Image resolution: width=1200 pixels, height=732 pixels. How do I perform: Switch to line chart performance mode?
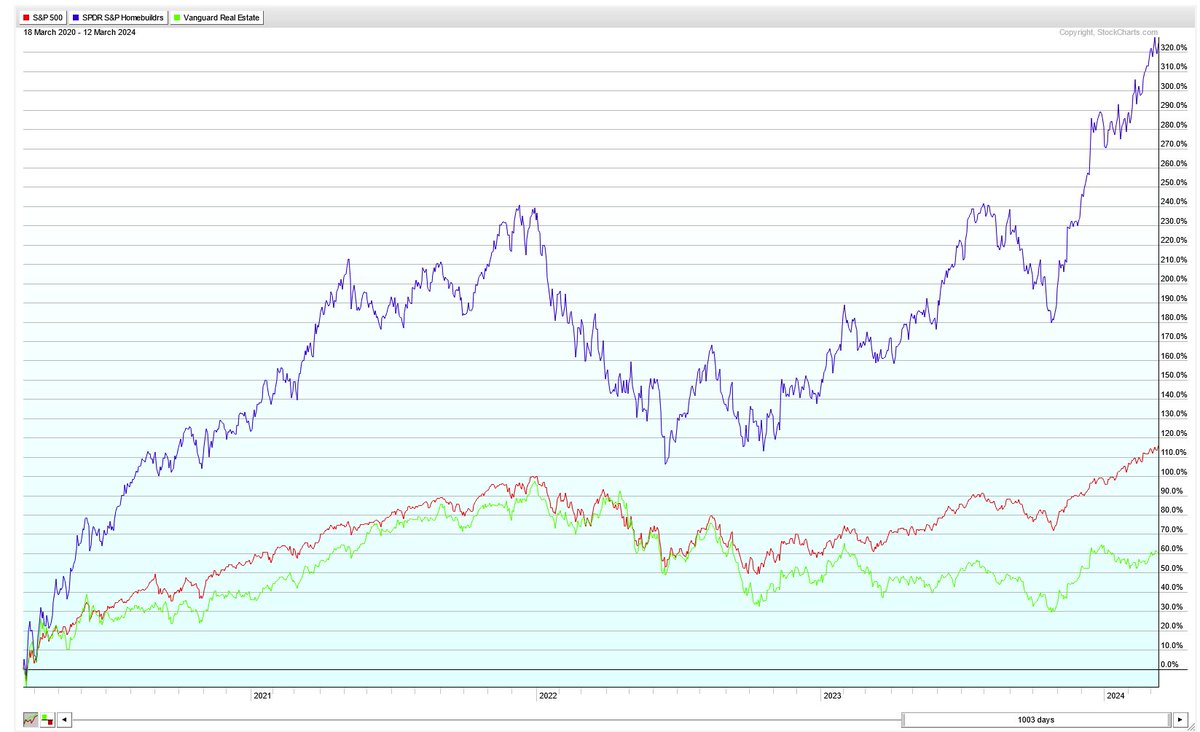point(30,719)
